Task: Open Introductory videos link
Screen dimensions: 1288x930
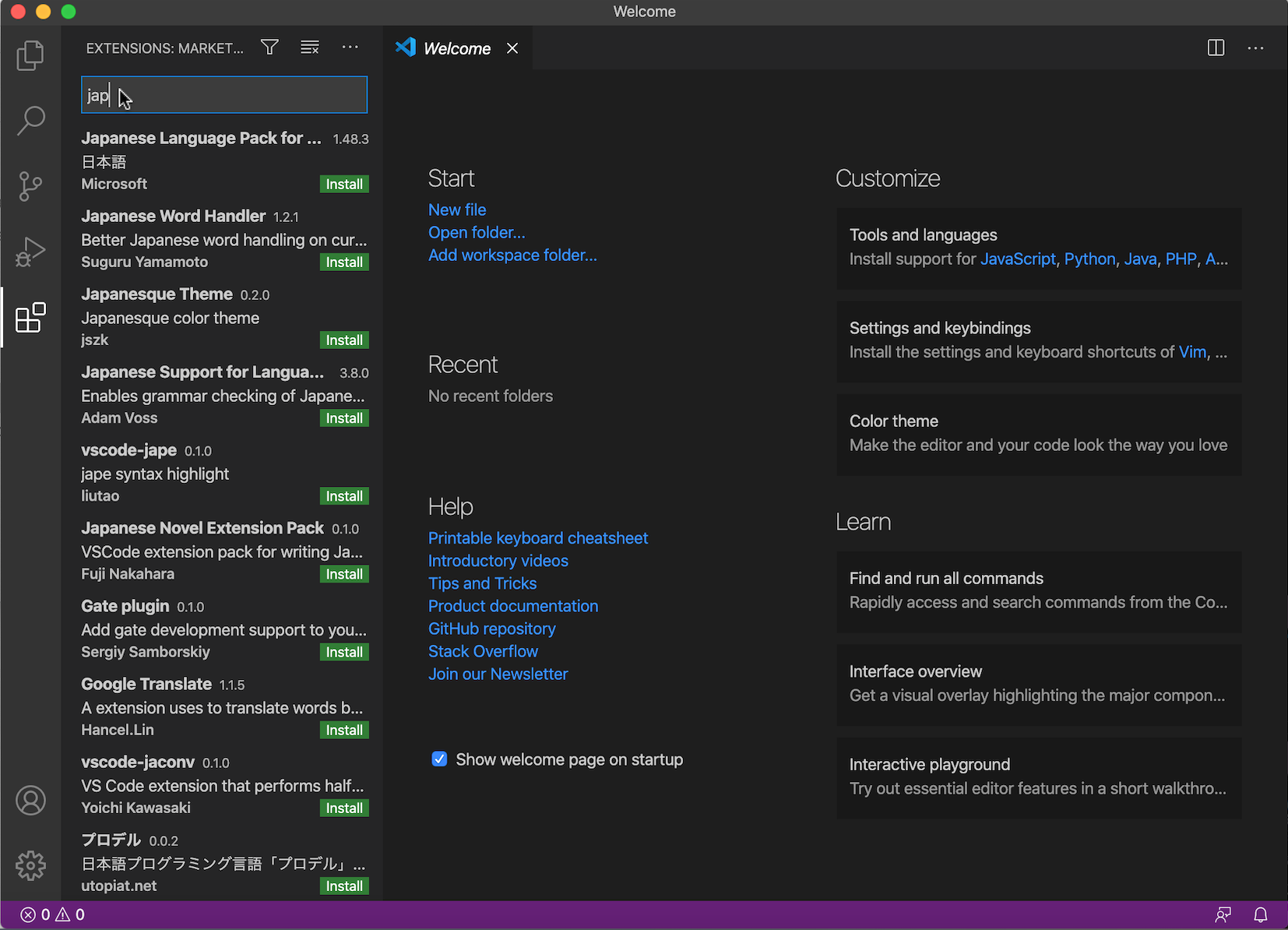Action: (x=498, y=560)
